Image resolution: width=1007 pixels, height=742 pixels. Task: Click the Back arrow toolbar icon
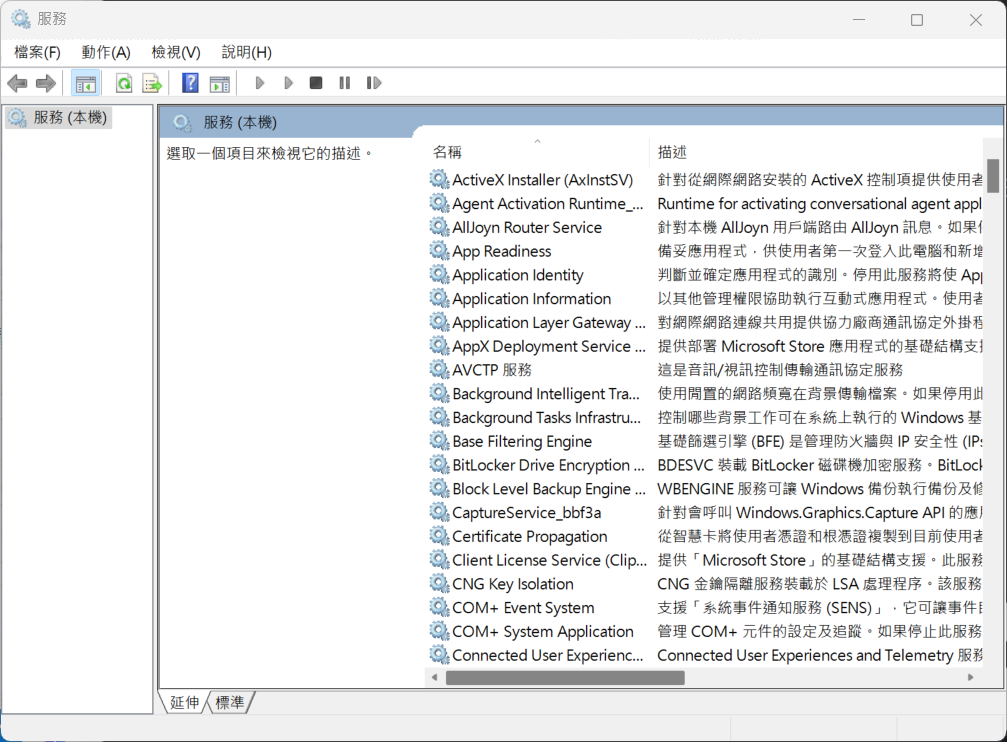click(x=17, y=83)
